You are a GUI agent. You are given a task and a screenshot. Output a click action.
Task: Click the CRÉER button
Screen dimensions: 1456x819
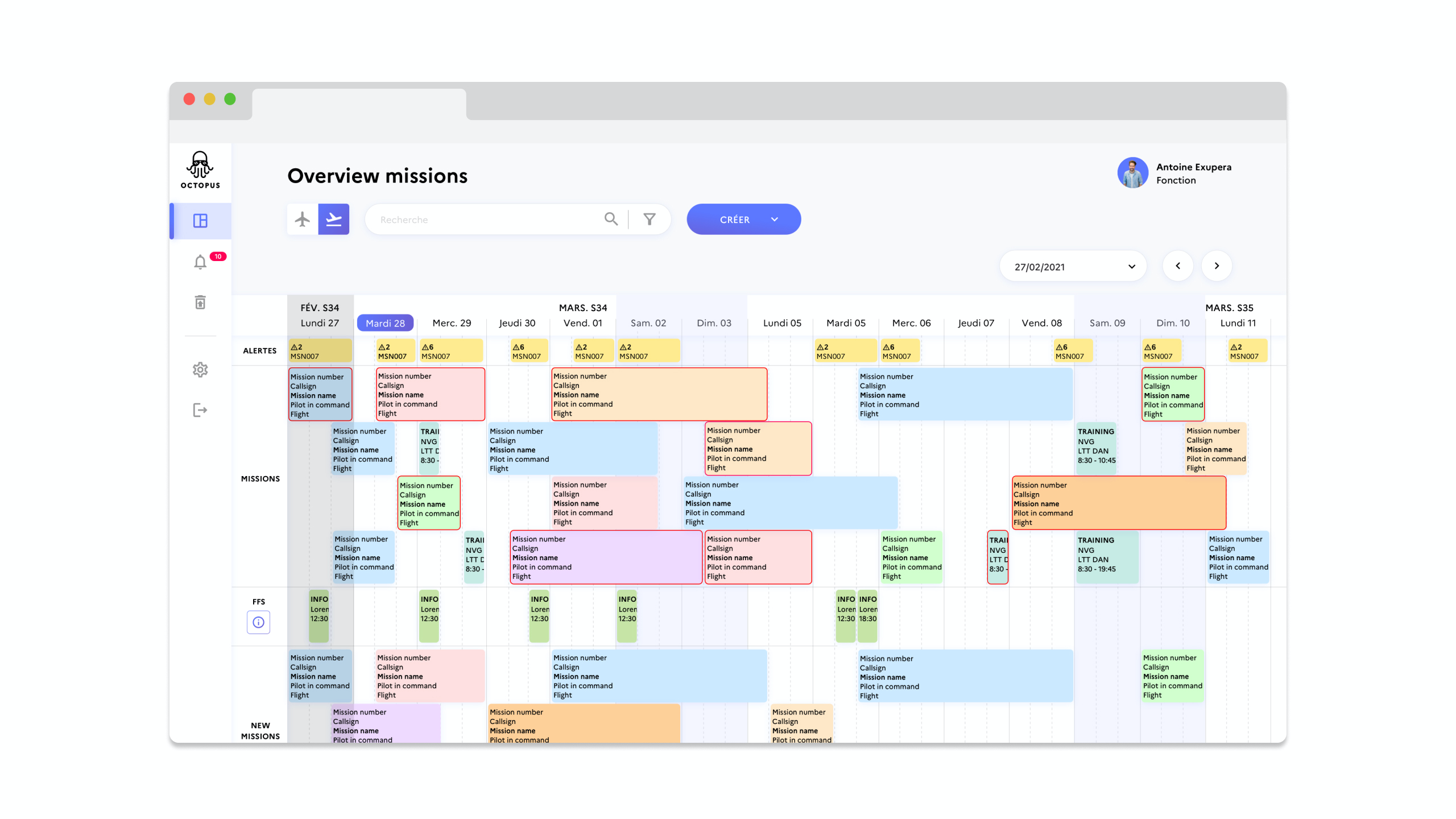click(734, 220)
